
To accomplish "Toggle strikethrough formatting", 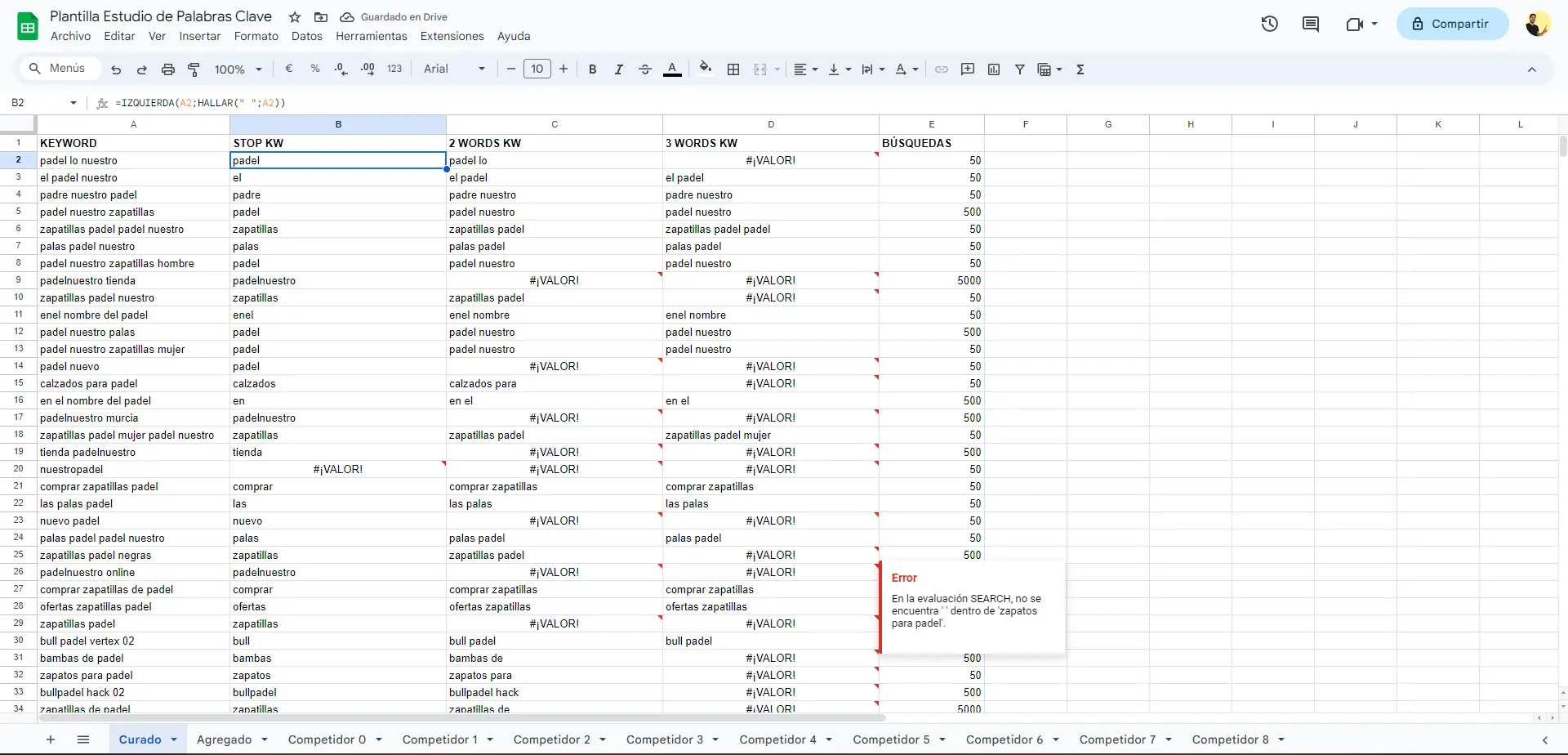I will pos(644,69).
